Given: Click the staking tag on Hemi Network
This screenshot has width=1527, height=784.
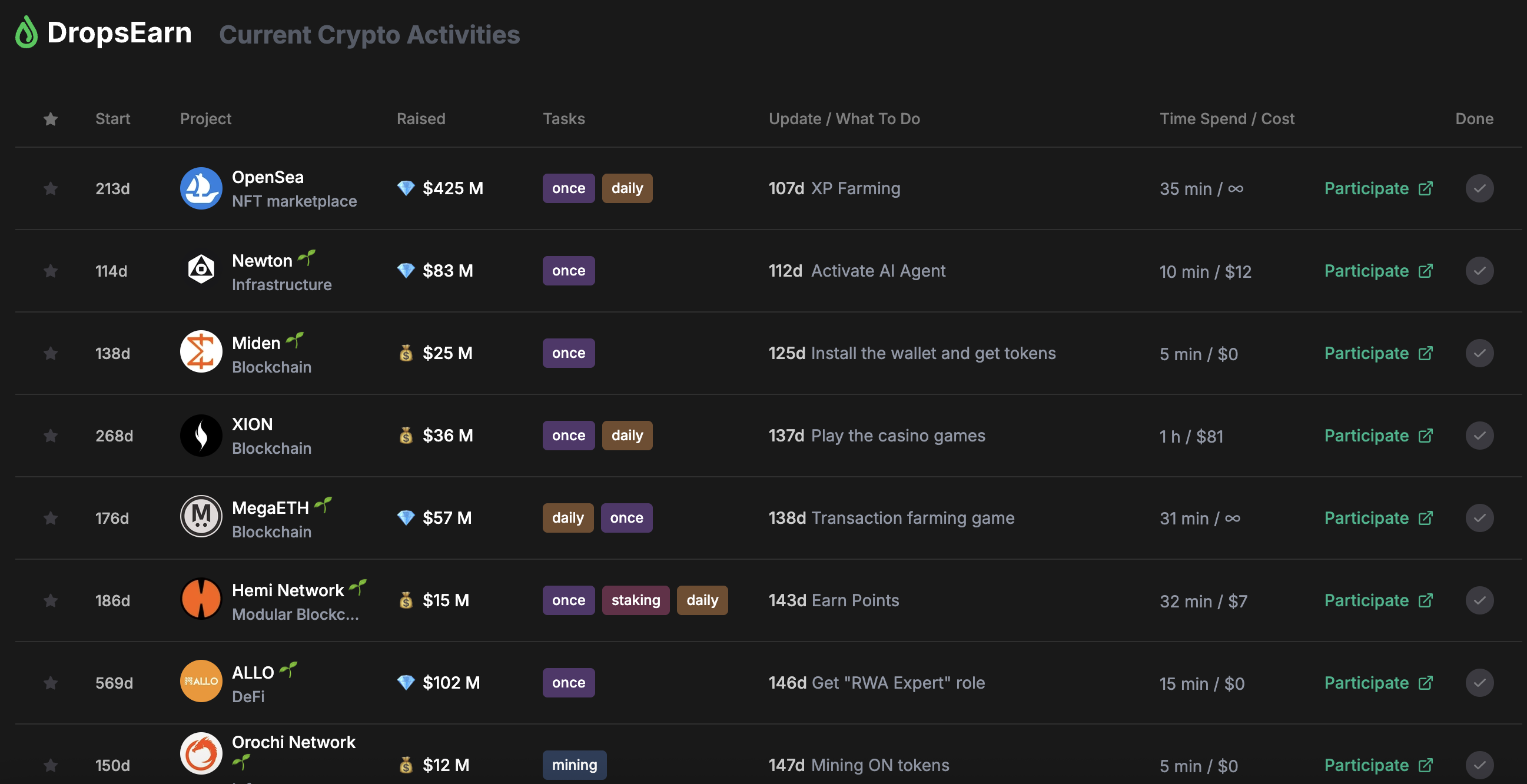Looking at the screenshot, I should tap(635, 600).
